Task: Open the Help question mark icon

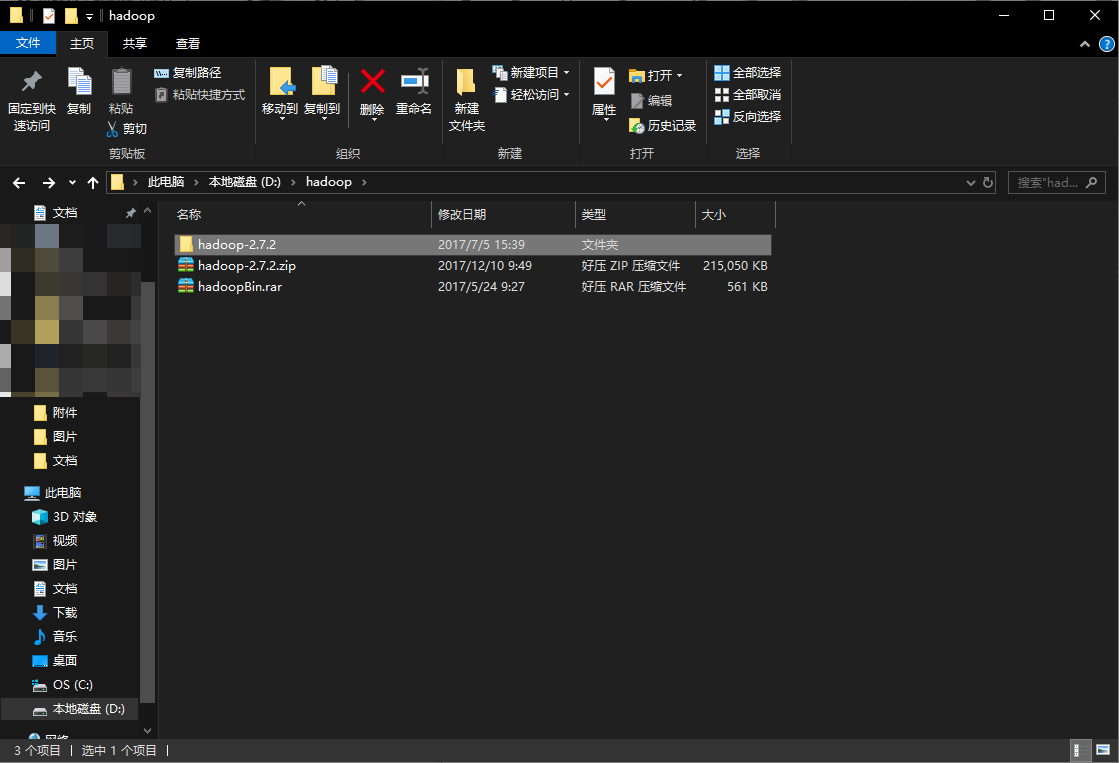Action: point(1106,44)
